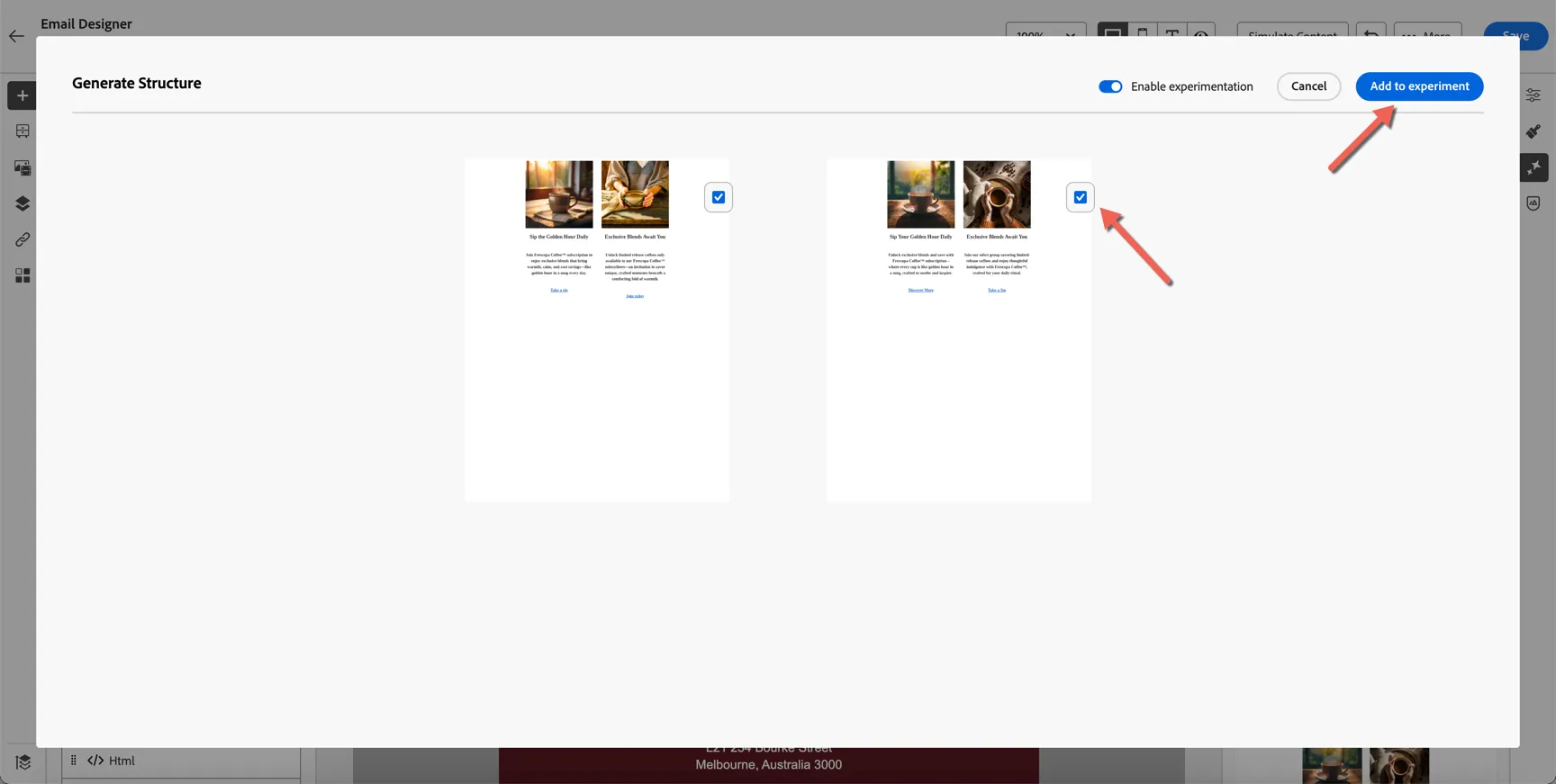Go back using the arrow beside Email Designer

click(16, 36)
